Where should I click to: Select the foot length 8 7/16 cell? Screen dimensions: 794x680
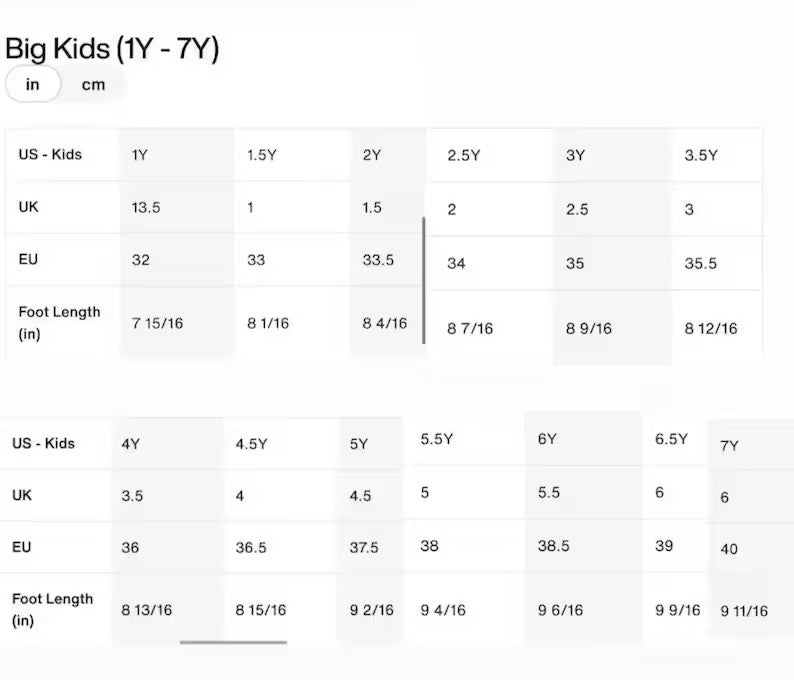click(469, 329)
